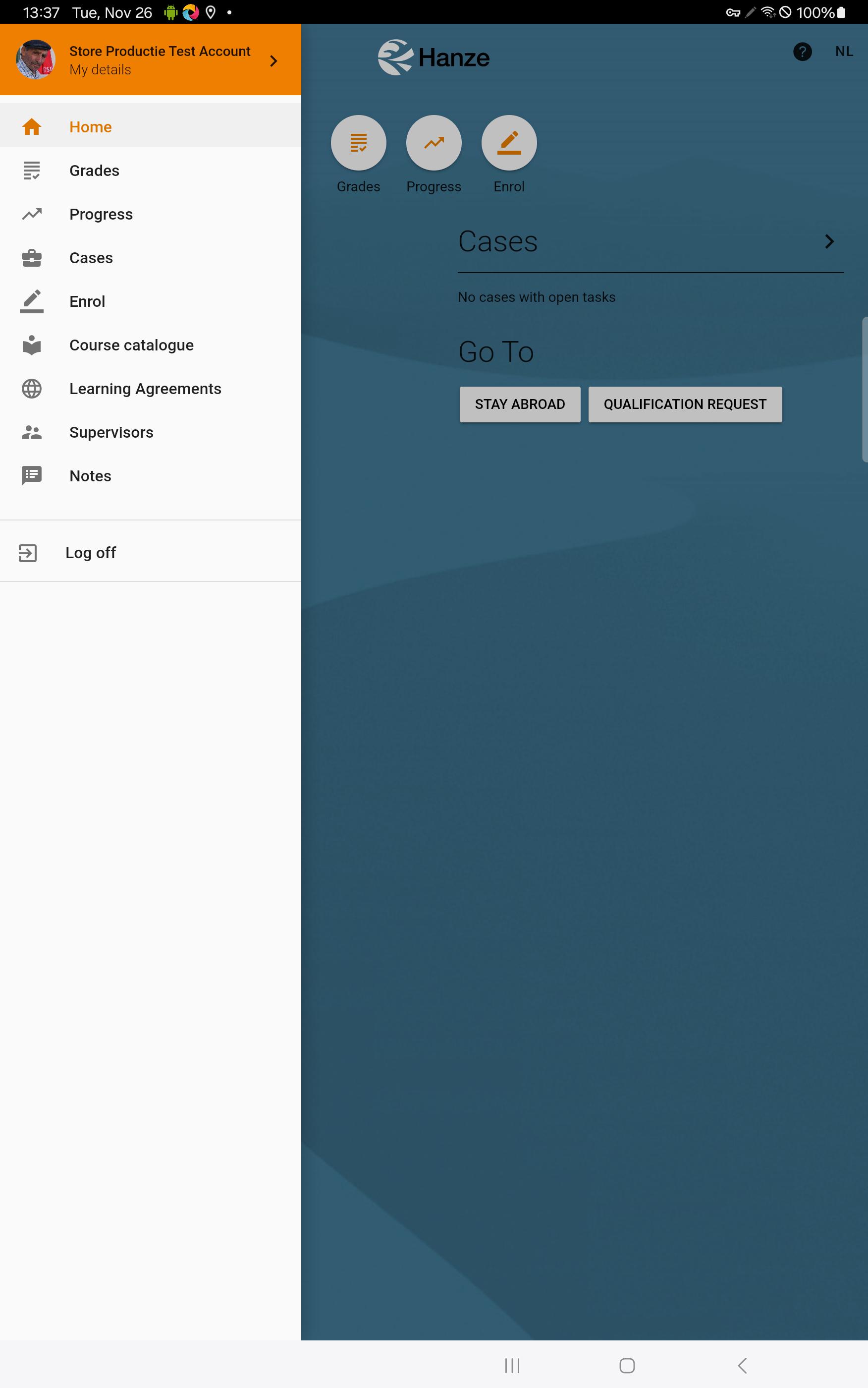
Task: Open the Home icon in the drawer
Action: click(32, 127)
